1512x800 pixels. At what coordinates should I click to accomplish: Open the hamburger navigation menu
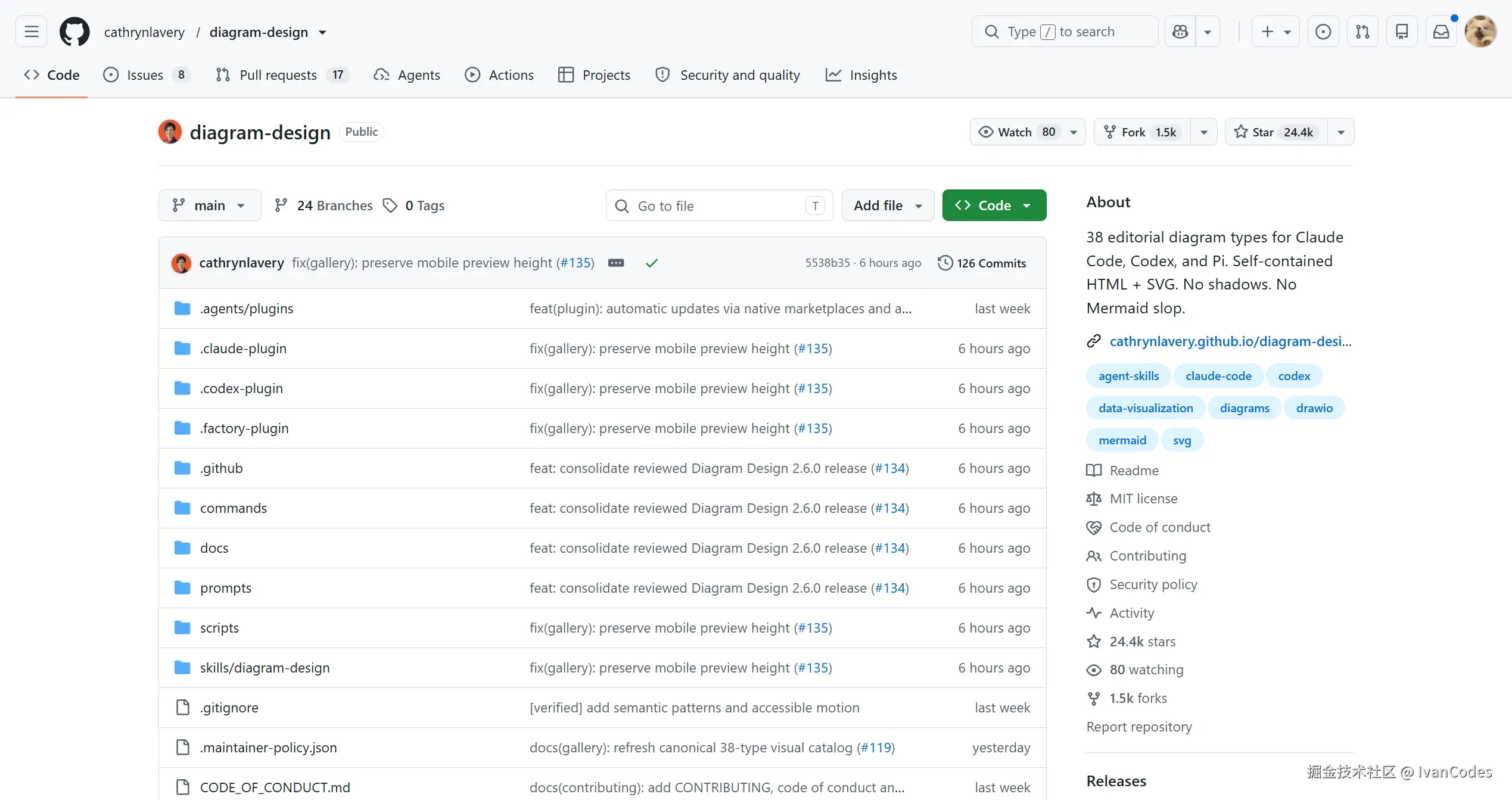coord(32,32)
